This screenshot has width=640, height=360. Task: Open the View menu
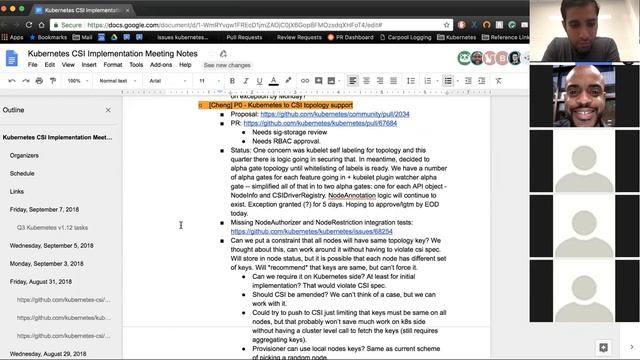click(x=68, y=65)
